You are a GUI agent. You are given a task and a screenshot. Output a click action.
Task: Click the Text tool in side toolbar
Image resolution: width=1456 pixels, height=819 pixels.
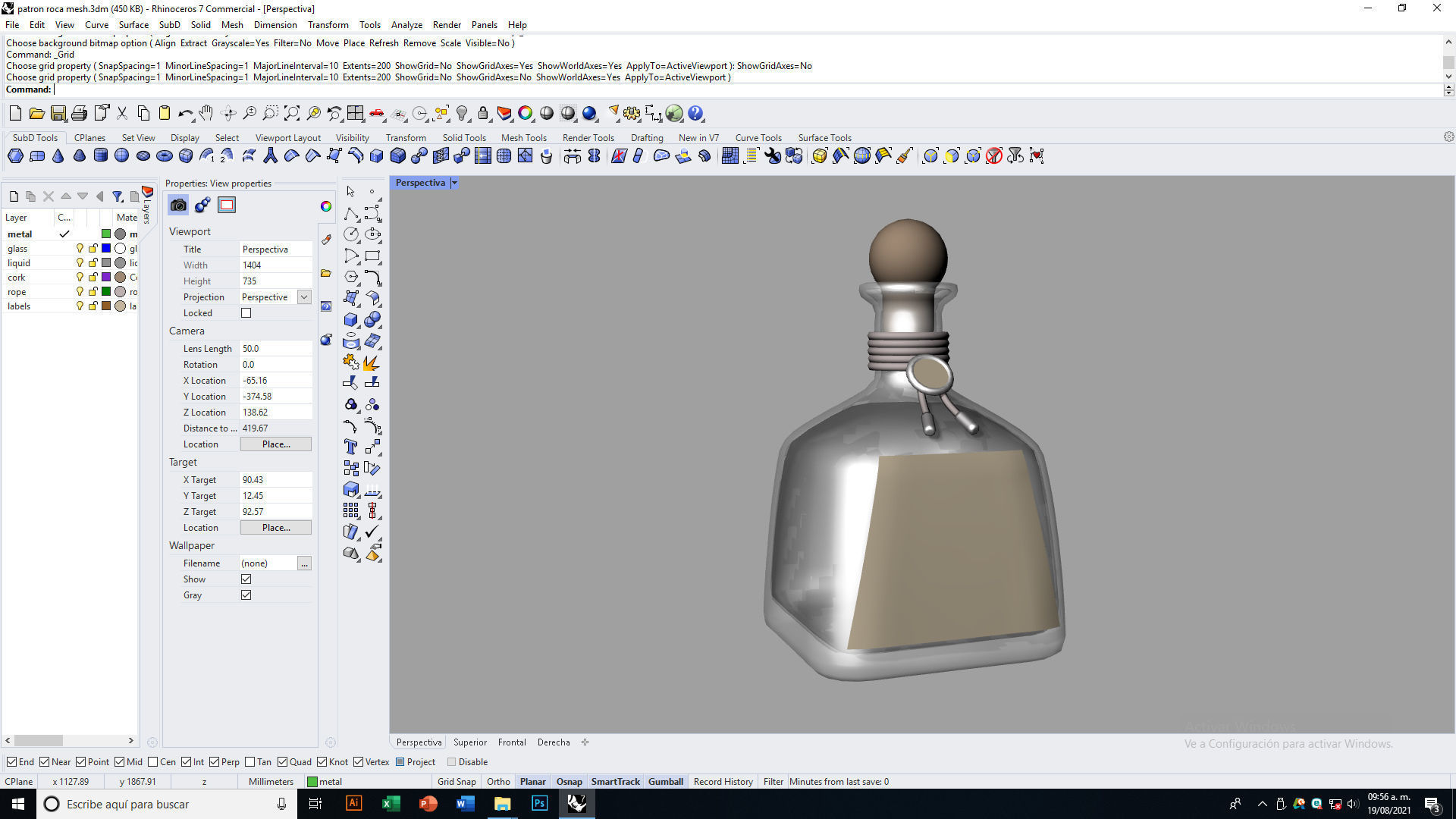[351, 447]
